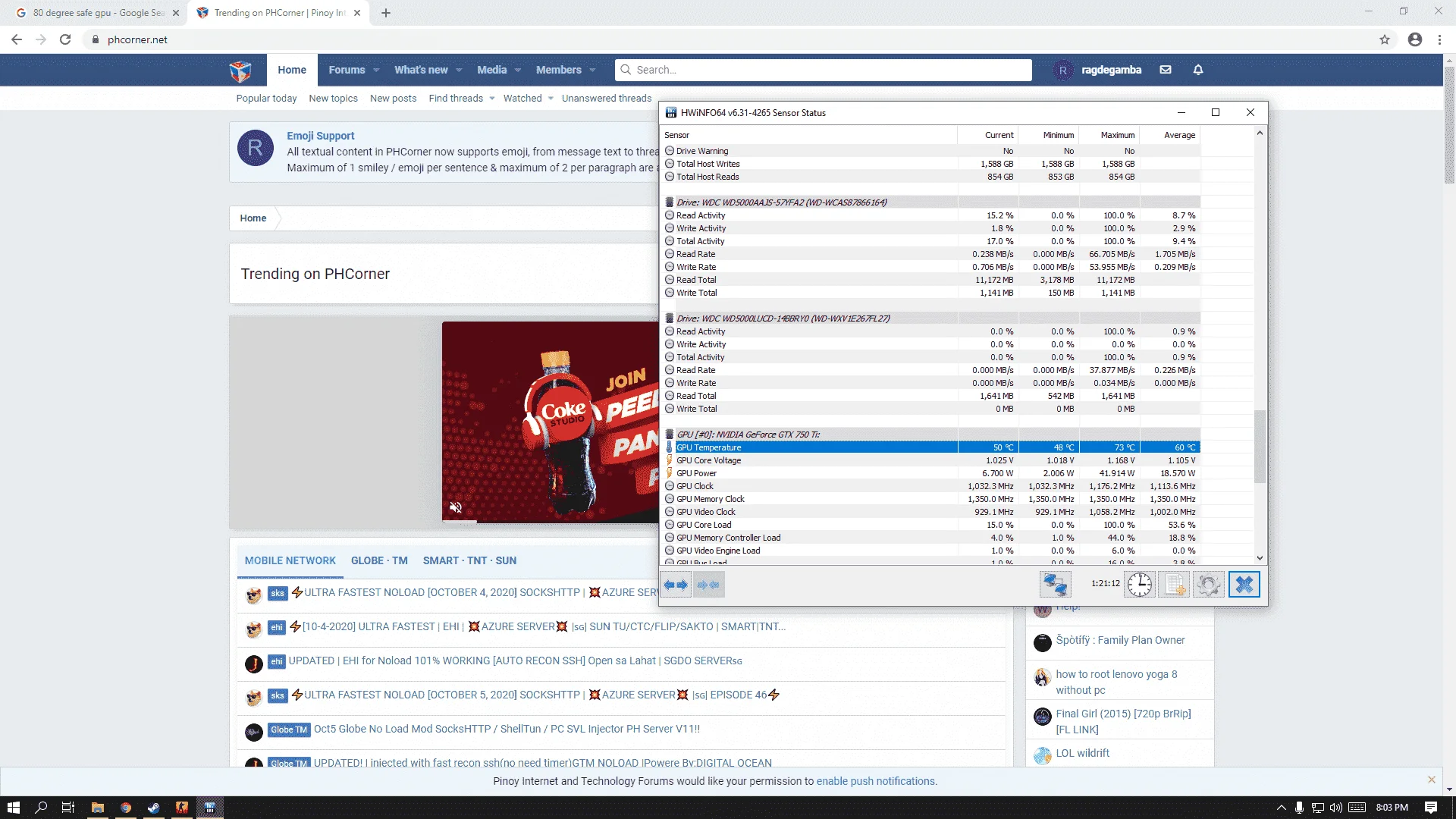Click HWiNFO scroll up arrow
This screenshot has width=1456, height=819.
[1260, 133]
